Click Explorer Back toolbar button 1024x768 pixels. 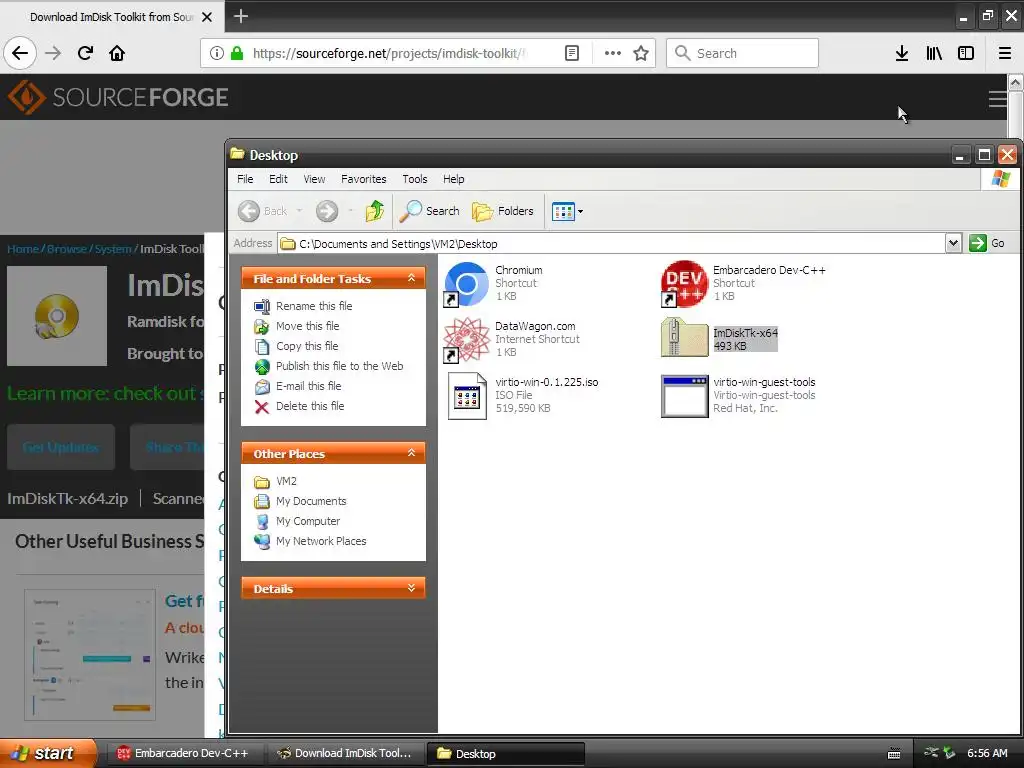(x=263, y=211)
